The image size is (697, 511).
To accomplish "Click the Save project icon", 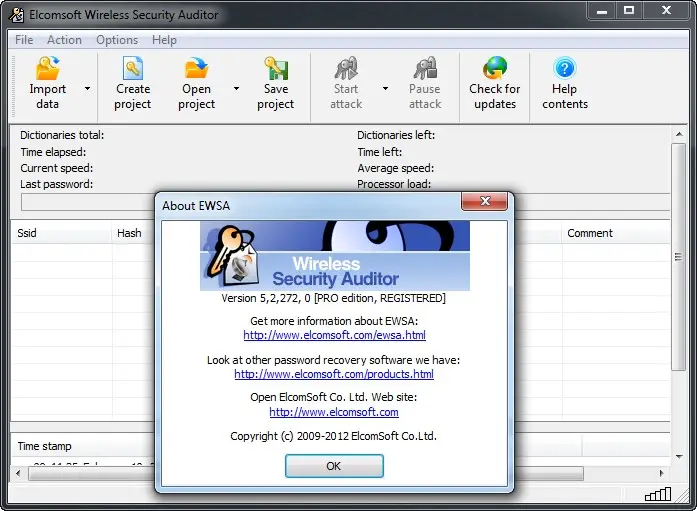I will (x=276, y=68).
